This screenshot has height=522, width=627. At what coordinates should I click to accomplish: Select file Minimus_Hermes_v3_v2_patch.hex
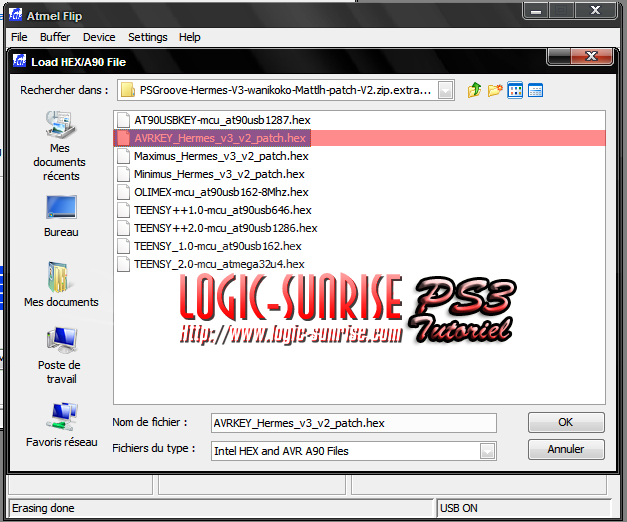[219, 174]
